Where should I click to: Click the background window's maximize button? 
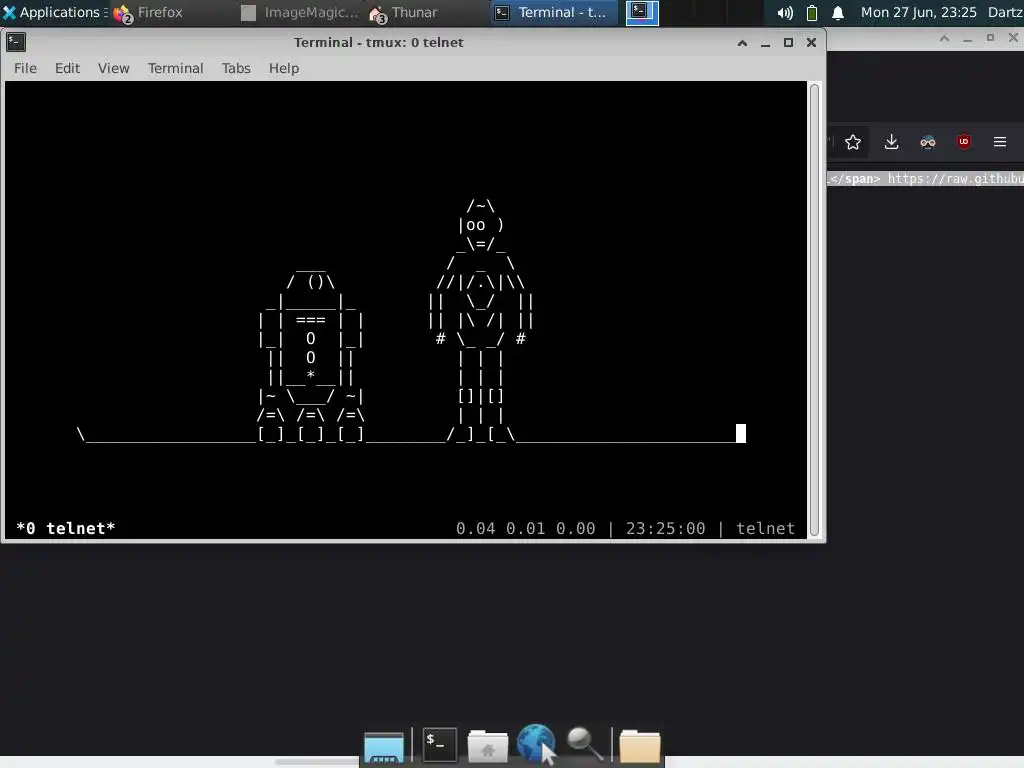[990, 38]
